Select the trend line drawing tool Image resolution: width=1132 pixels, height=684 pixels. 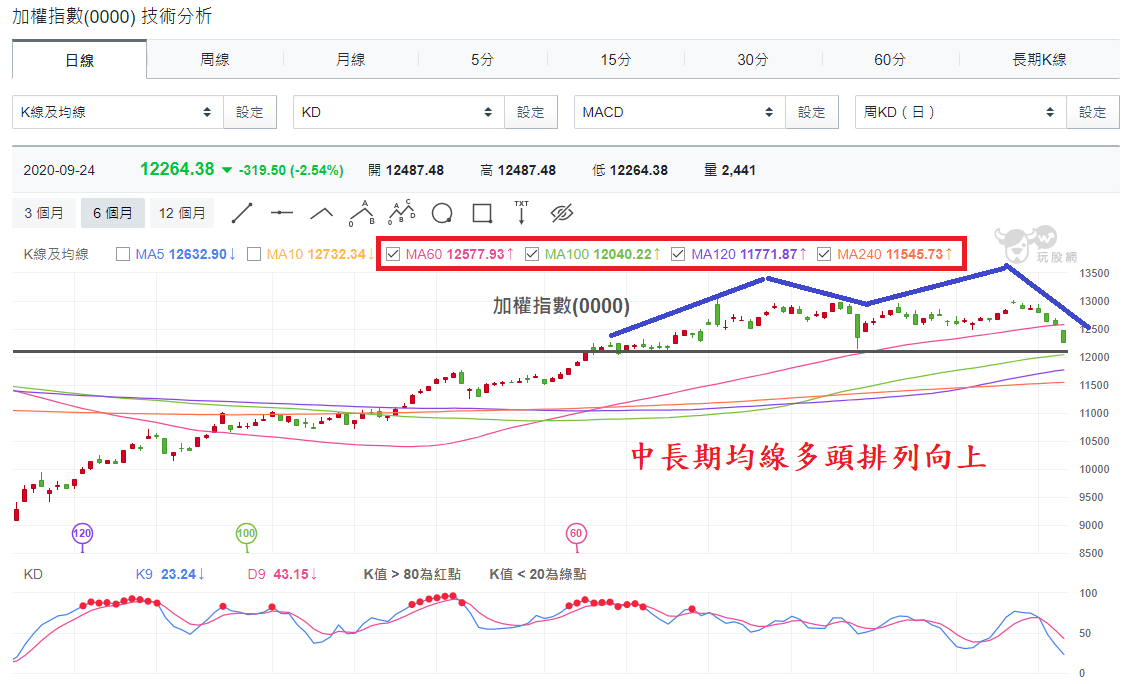coord(242,213)
